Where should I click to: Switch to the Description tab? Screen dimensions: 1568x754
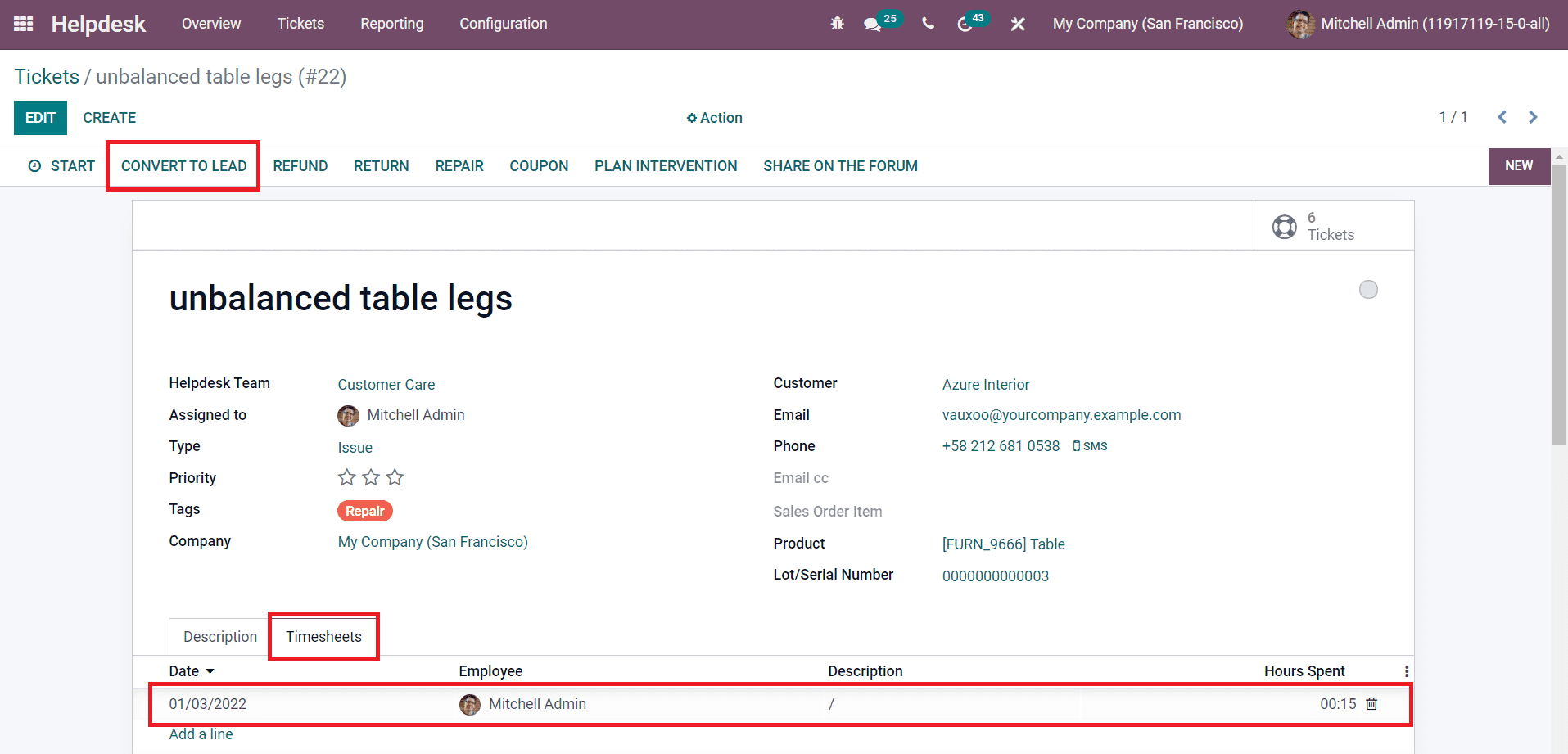coord(219,636)
